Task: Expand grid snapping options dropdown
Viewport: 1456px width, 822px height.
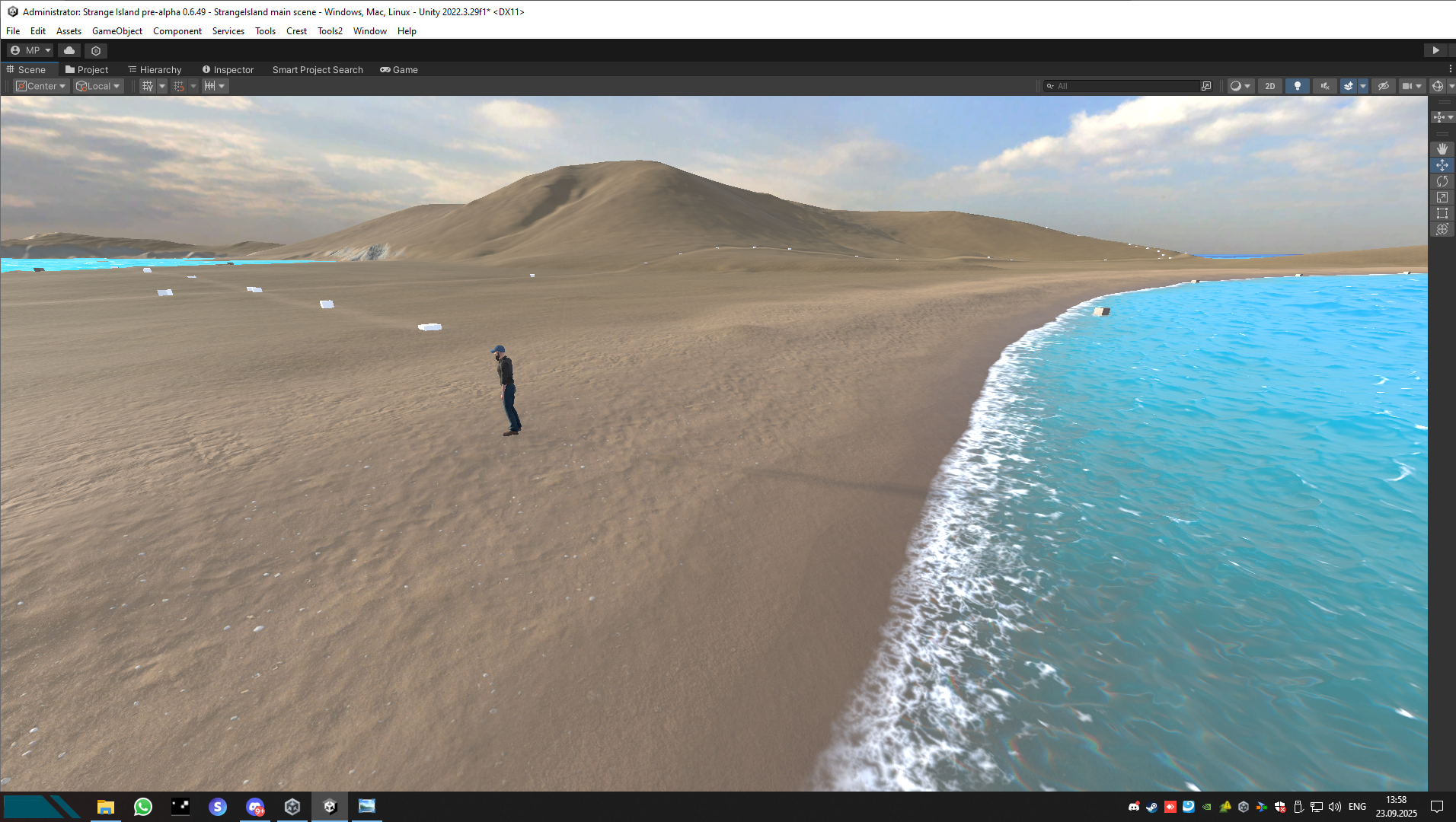Action: (x=193, y=86)
